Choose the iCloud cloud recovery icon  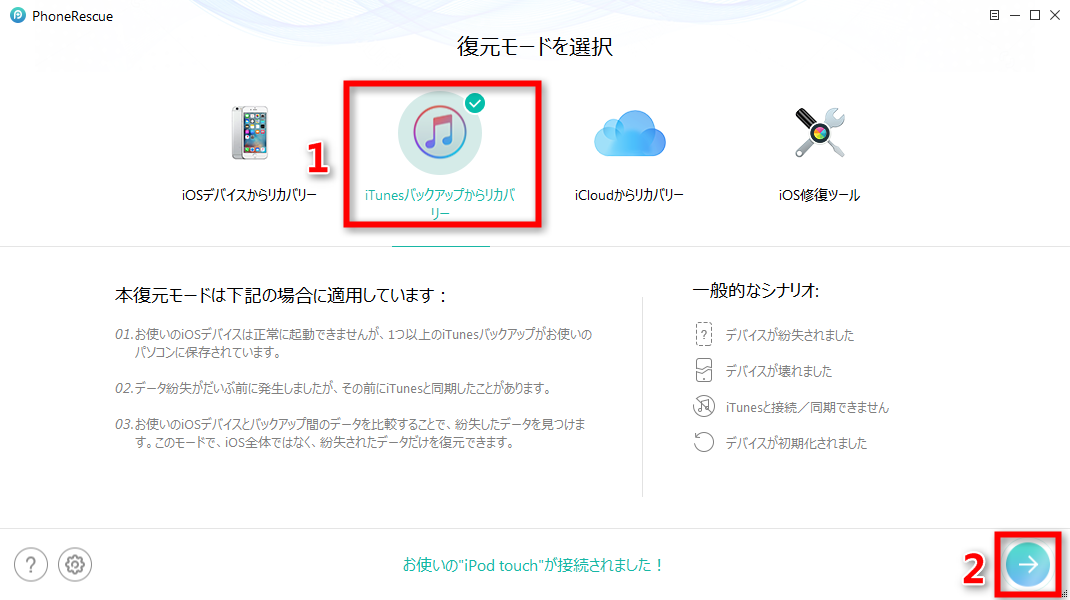tap(629, 134)
